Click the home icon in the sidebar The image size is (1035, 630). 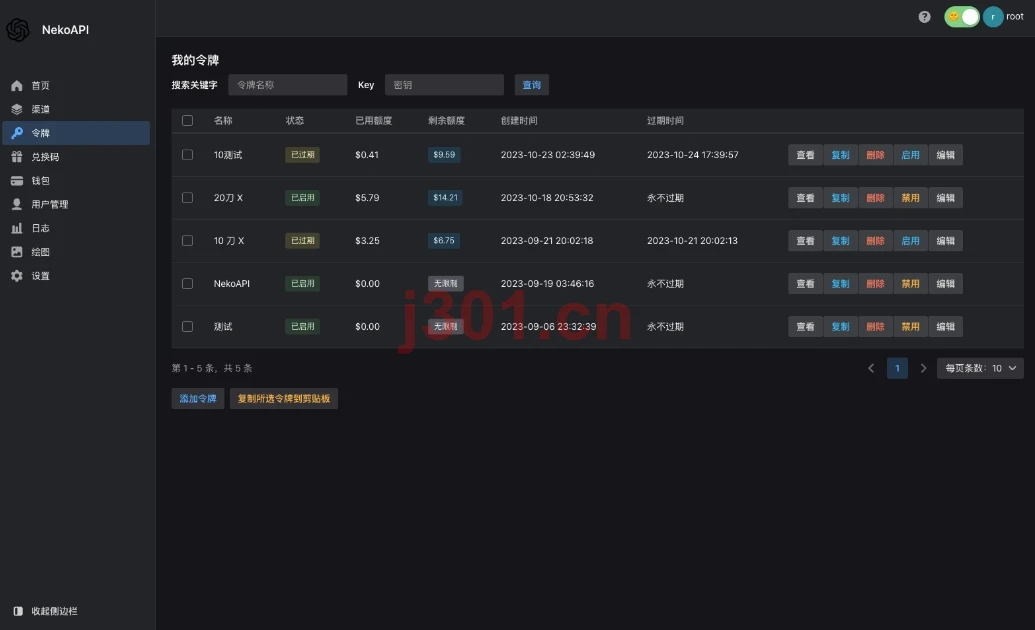click(x=17, y=86)
